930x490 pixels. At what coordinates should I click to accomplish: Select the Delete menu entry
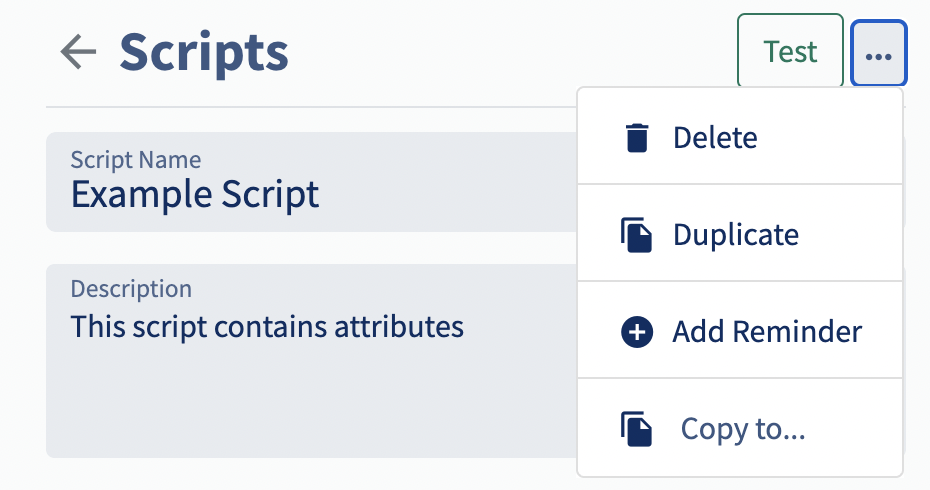[715, 137]
